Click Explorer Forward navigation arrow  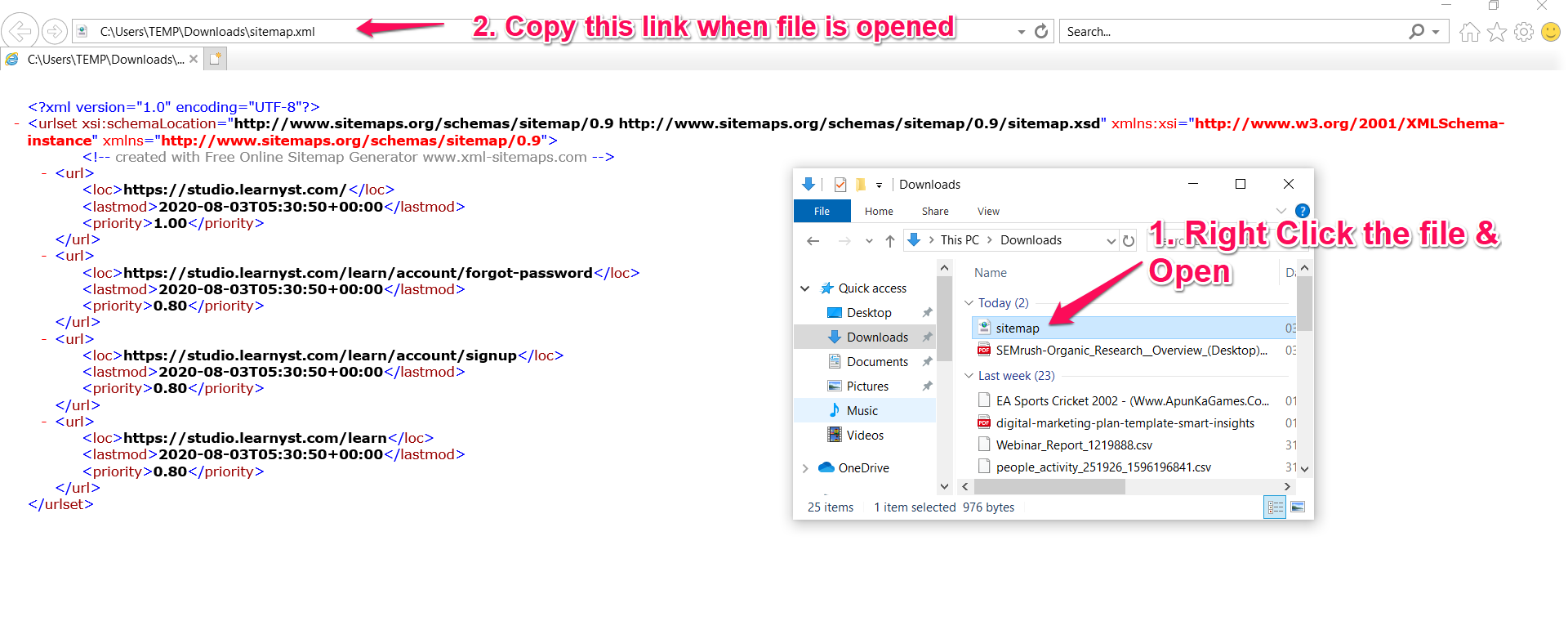(x=844, y=240)
